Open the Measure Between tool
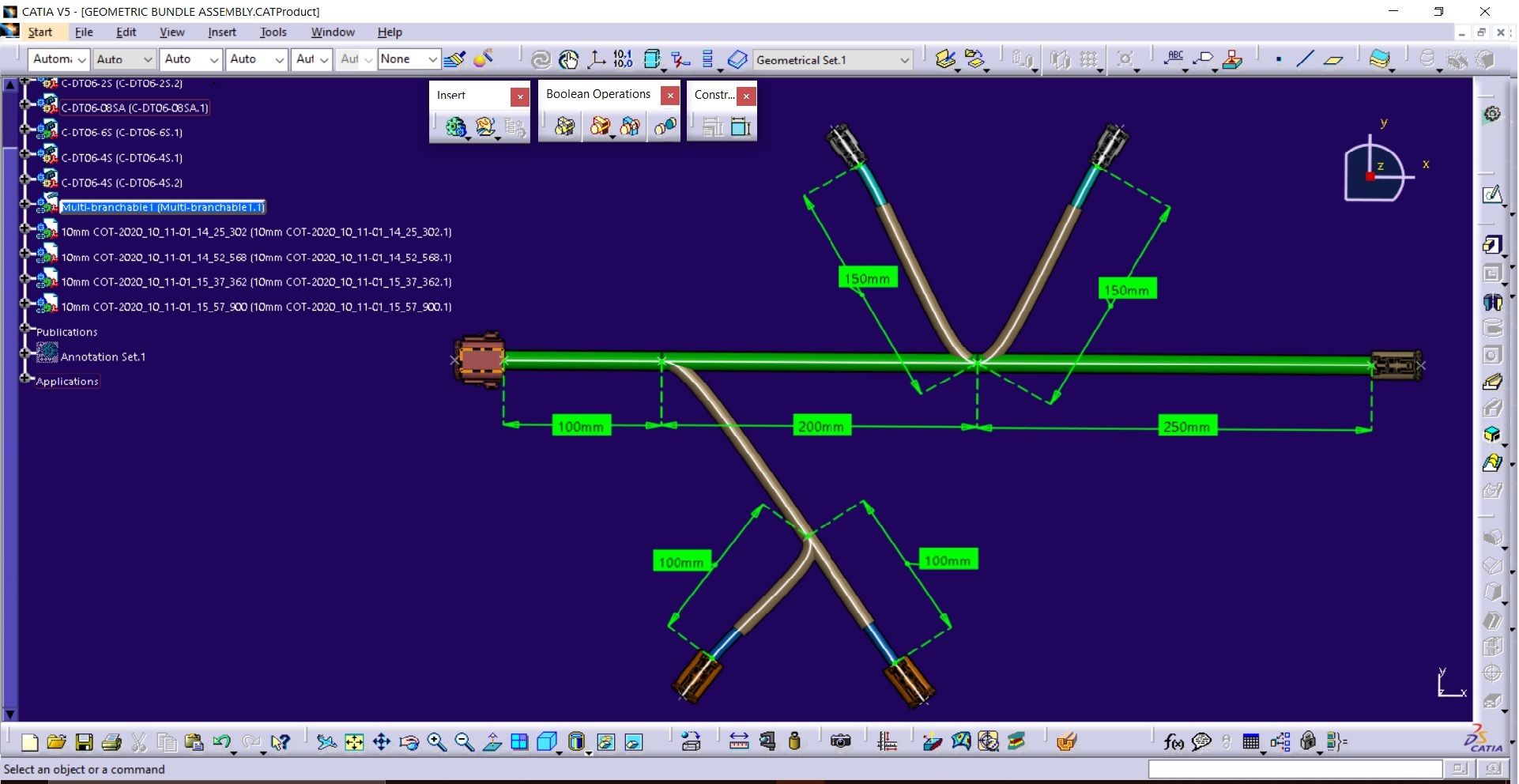Viewport: 1519px width, 784px height. (x=737, y=741)
